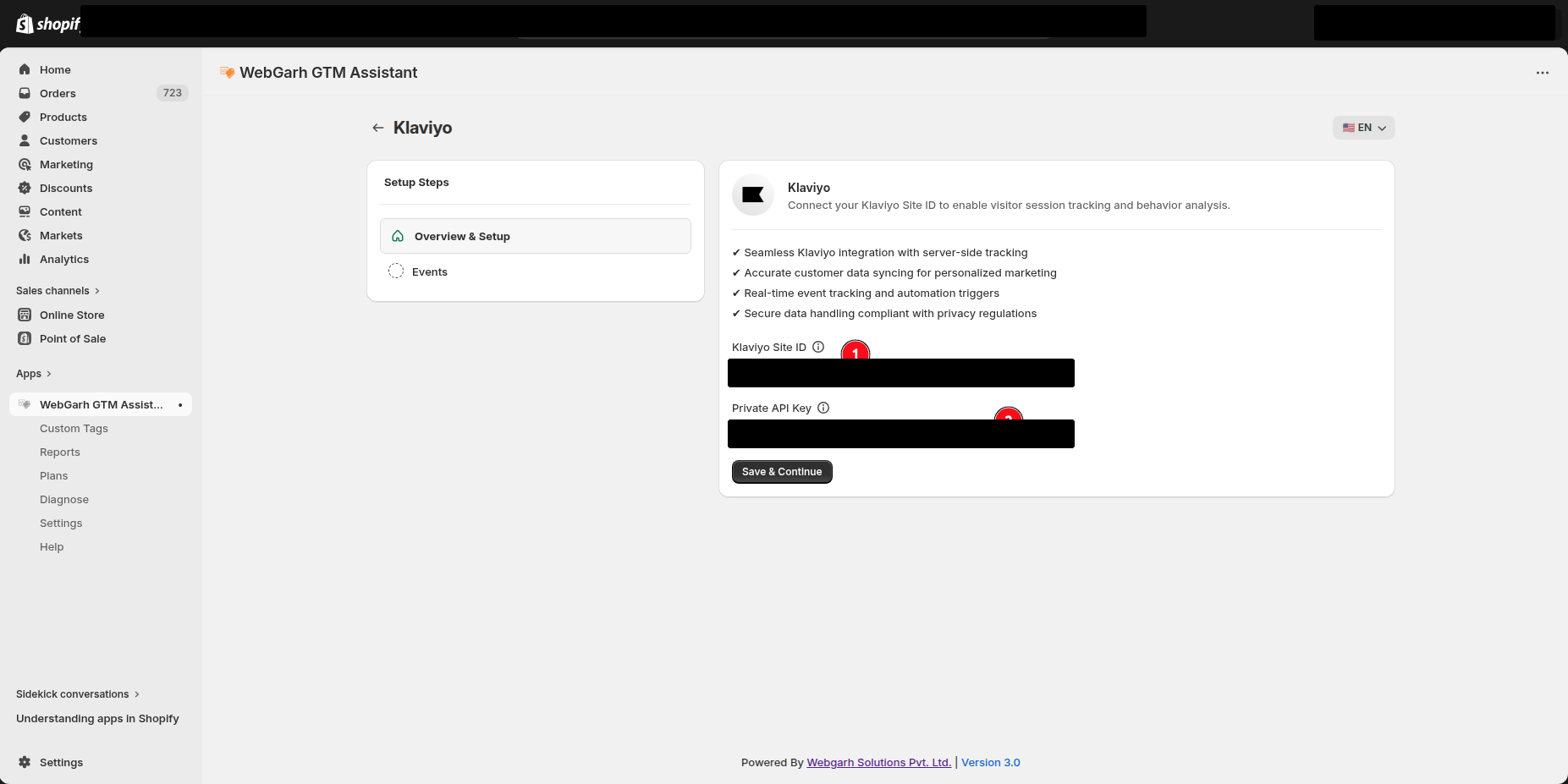Screen dimensions: 1568x784
Task: Click the WebGarh logo in page header
Action: pos(227,73)
